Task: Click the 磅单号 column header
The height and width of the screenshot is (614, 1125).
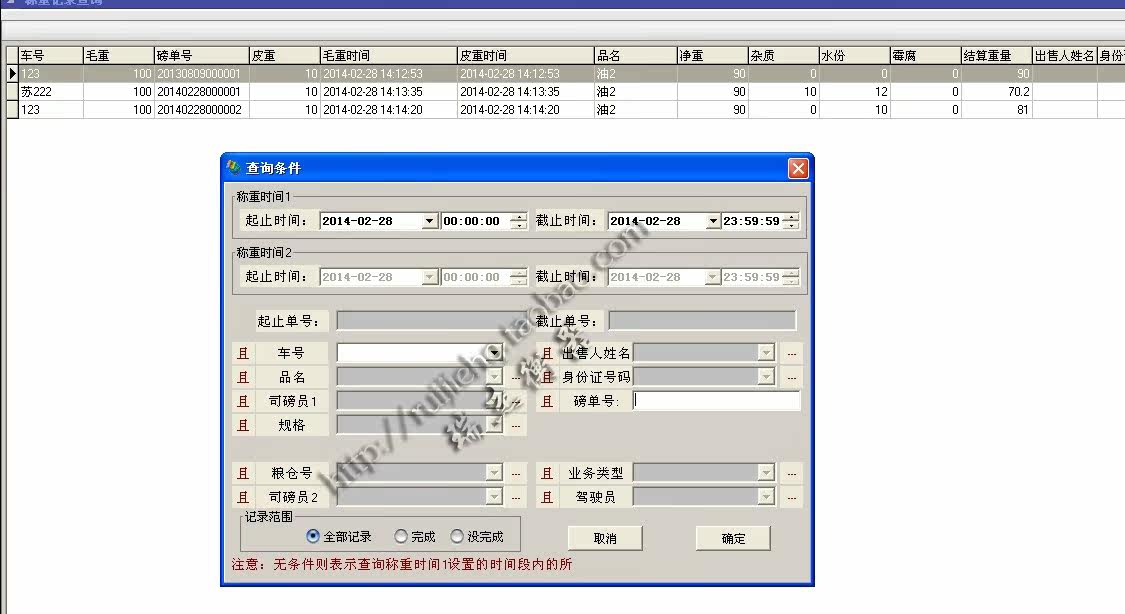Action: (x=200, y=56)
